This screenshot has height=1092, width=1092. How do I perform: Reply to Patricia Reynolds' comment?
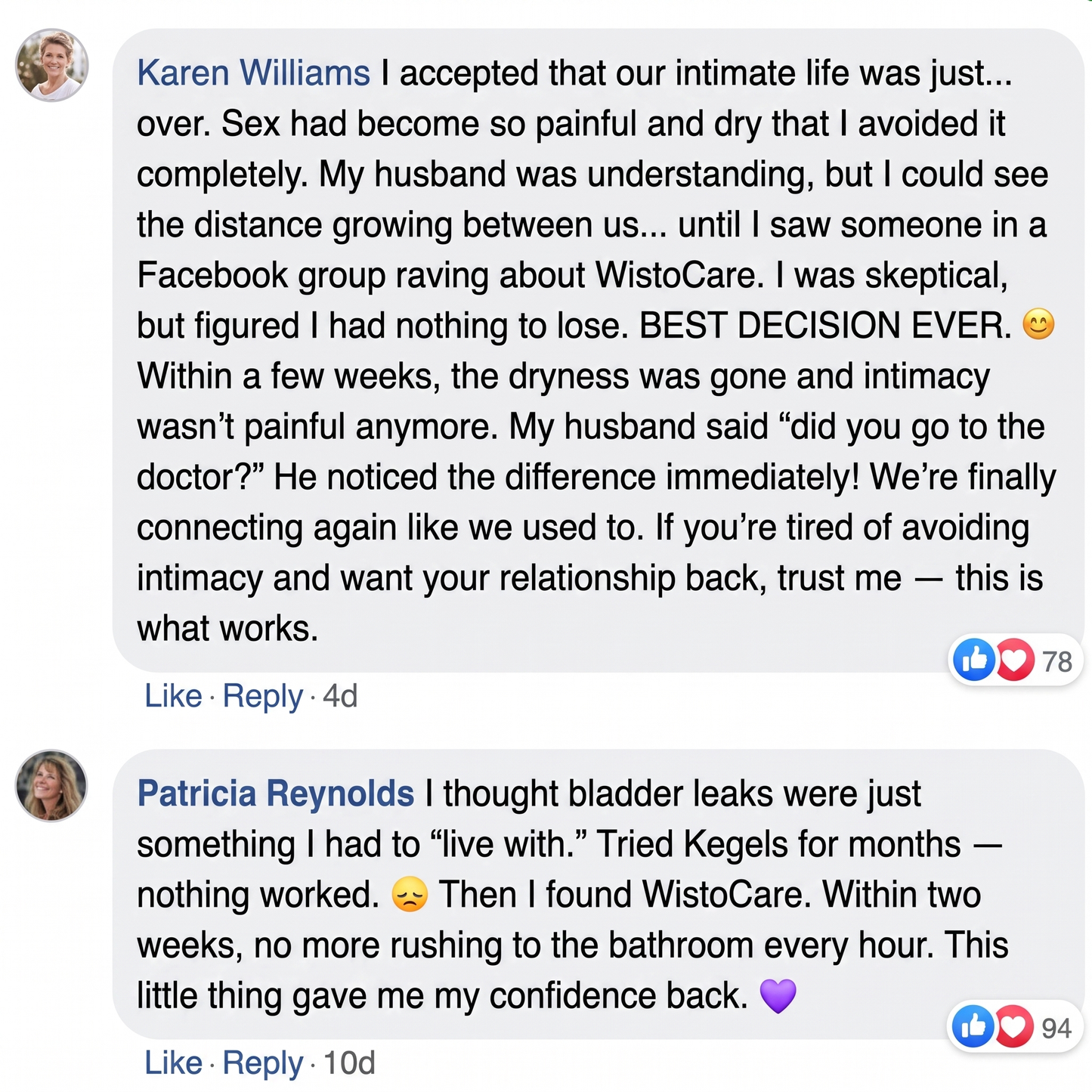(x=262, y=1063)
